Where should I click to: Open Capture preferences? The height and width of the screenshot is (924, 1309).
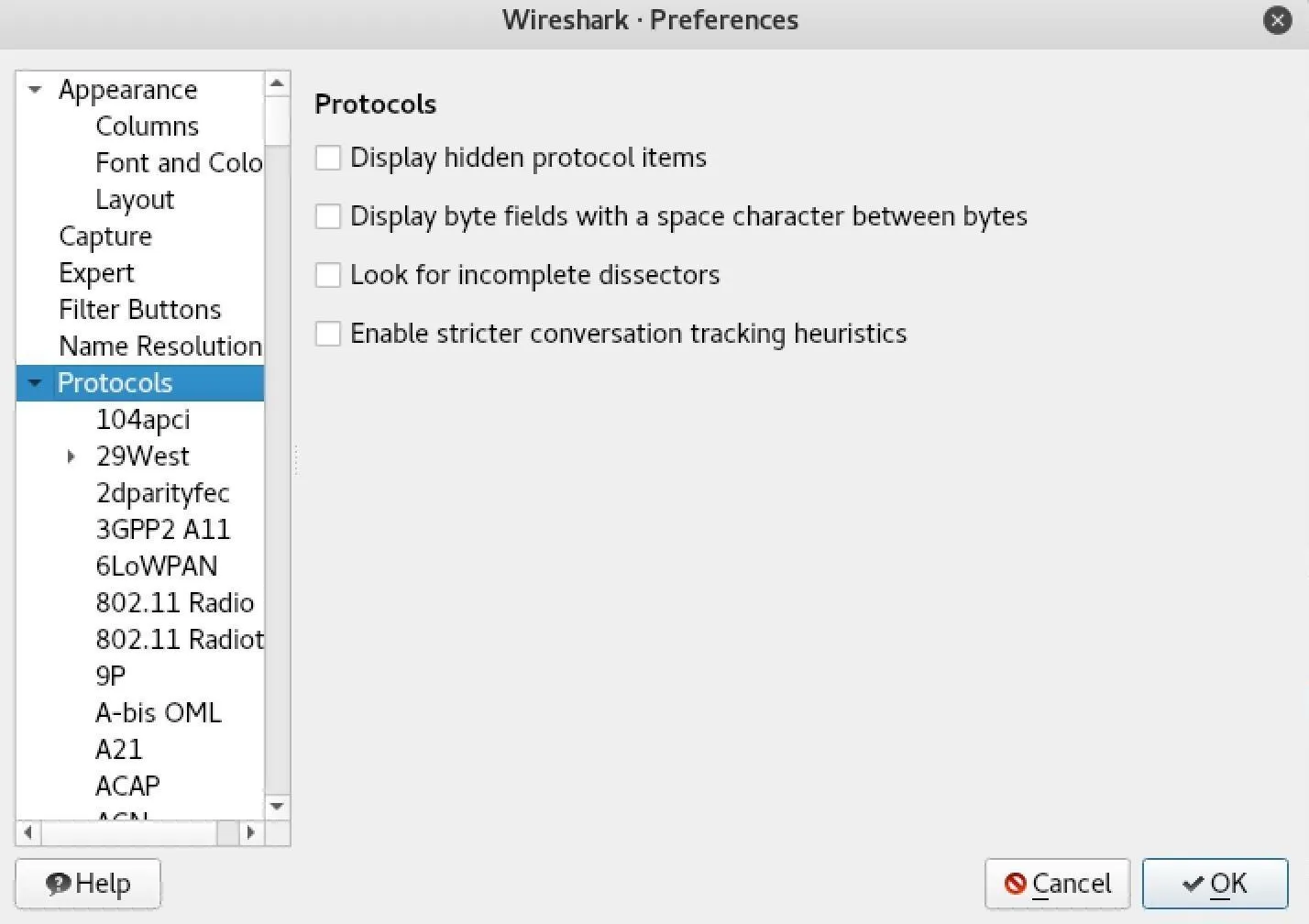pyautogui.click(x=105, y=236)
